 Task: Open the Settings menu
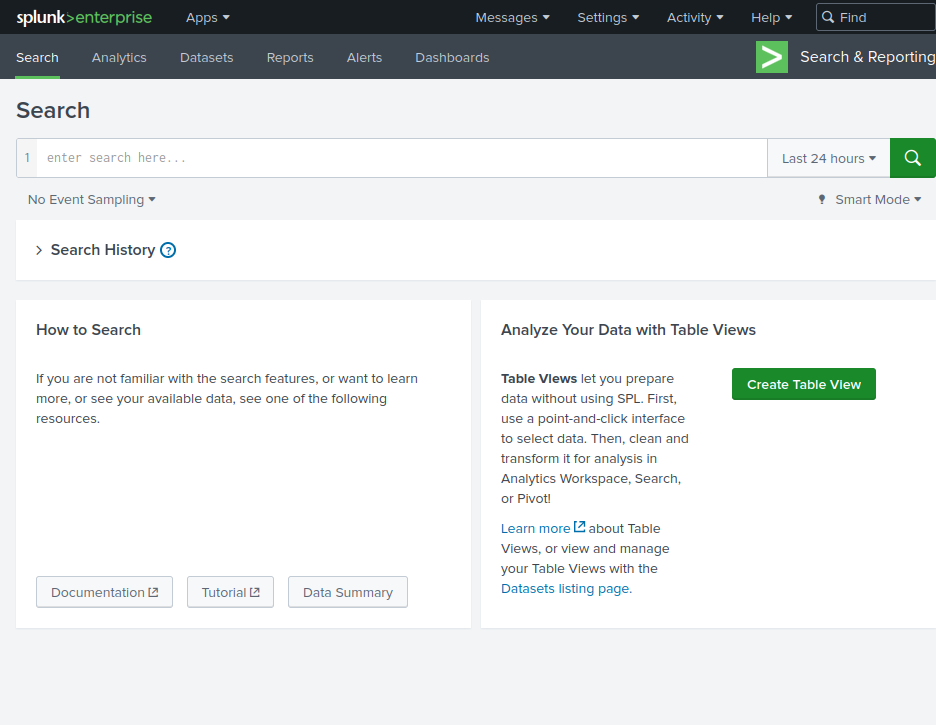[x=608, y=17]
